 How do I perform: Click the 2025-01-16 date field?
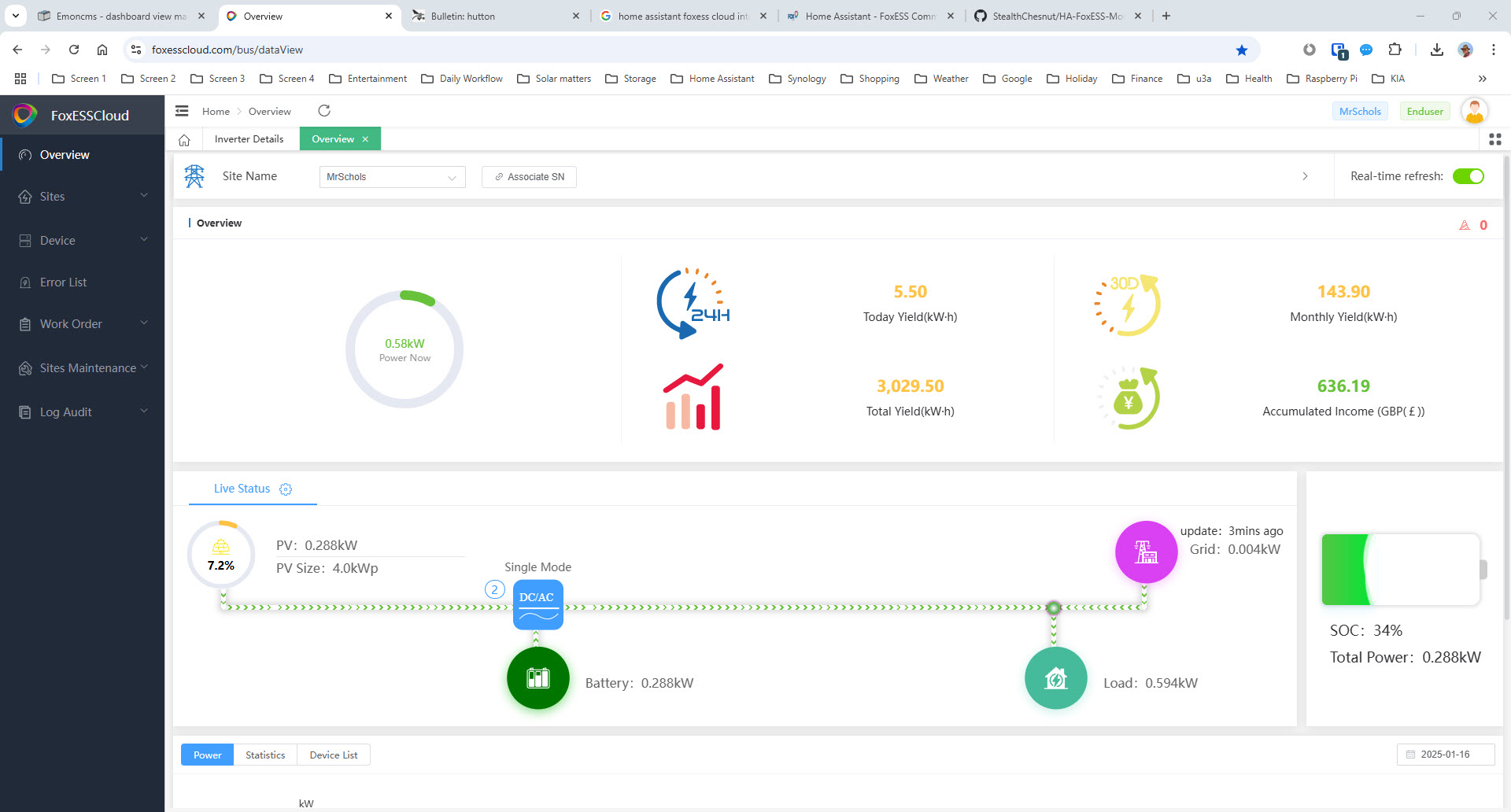(x=1445, y=755)
